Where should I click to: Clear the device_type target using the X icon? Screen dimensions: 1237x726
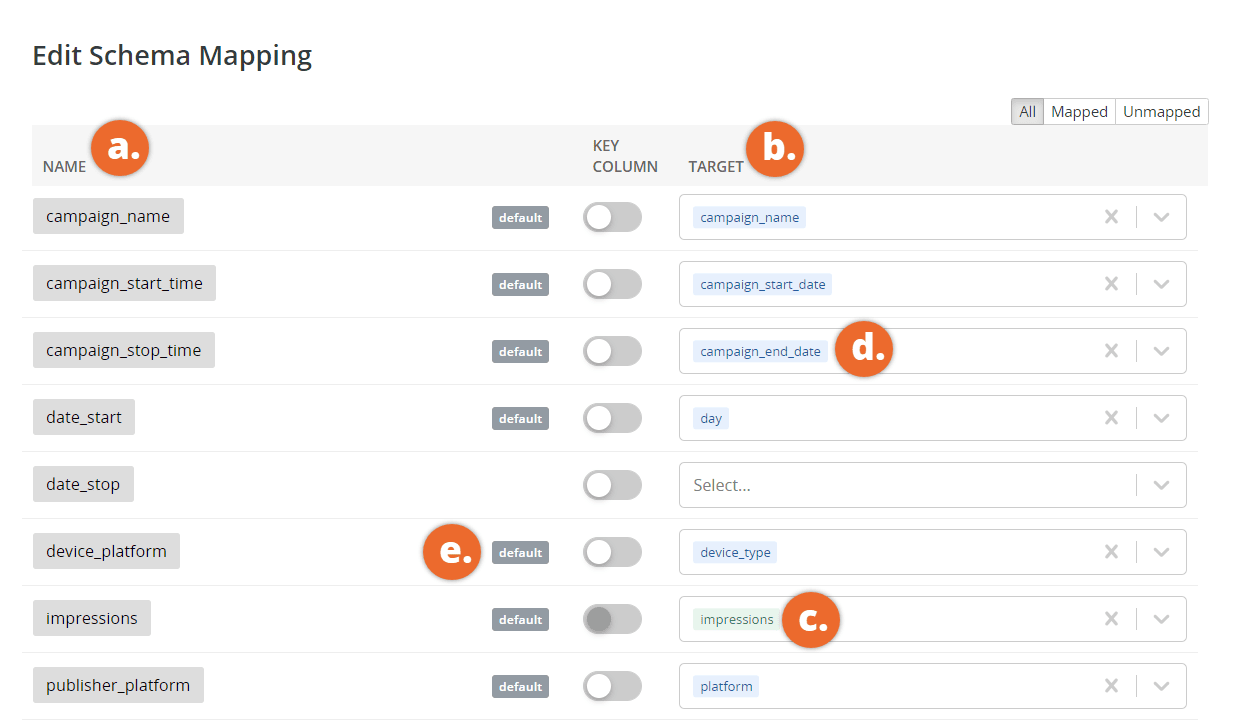click(x=1111, y=551)
